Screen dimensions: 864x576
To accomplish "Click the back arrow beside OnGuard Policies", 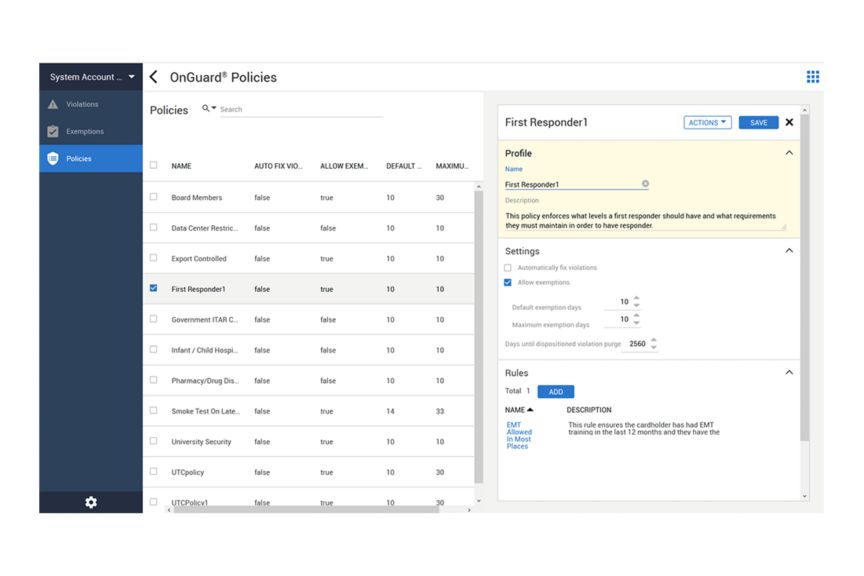I will [154, 77].
